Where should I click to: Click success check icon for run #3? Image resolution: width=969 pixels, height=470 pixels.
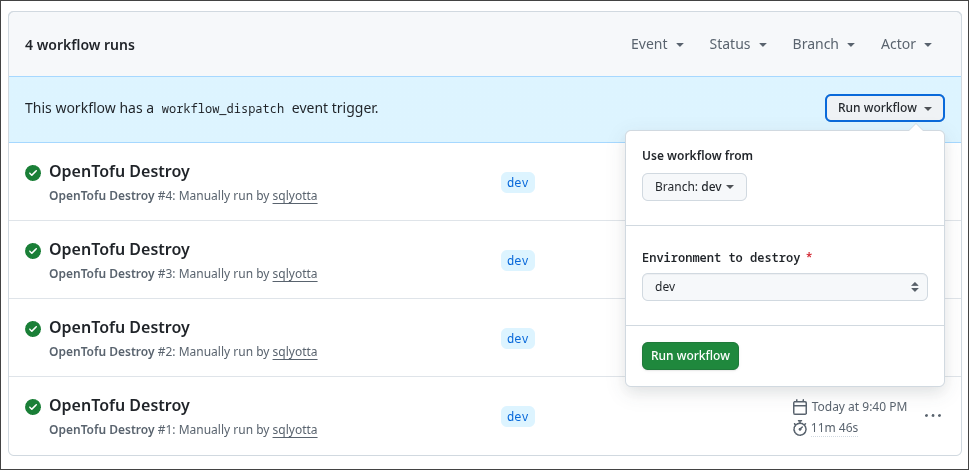click(x=33, y=251)
